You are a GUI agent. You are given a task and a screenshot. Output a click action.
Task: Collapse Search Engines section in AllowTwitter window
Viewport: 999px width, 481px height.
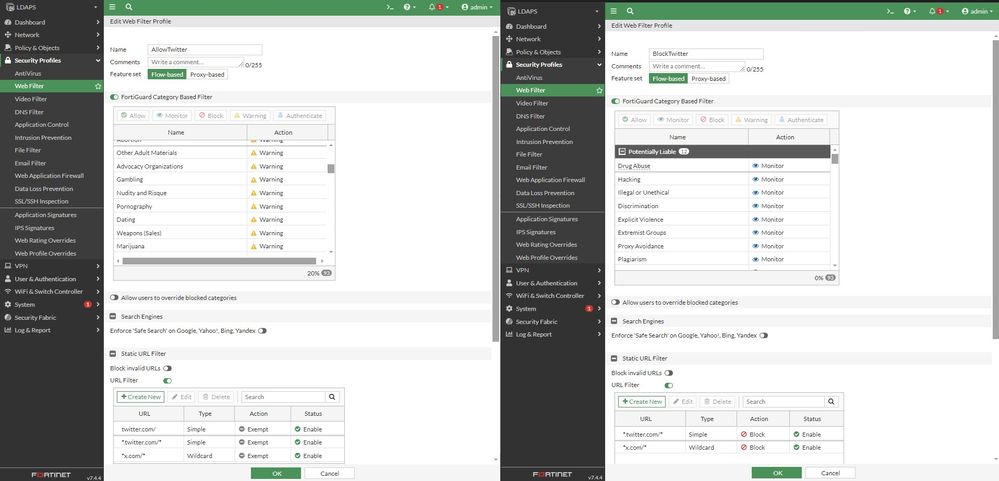pyautogui.click(x=113, y=317)
